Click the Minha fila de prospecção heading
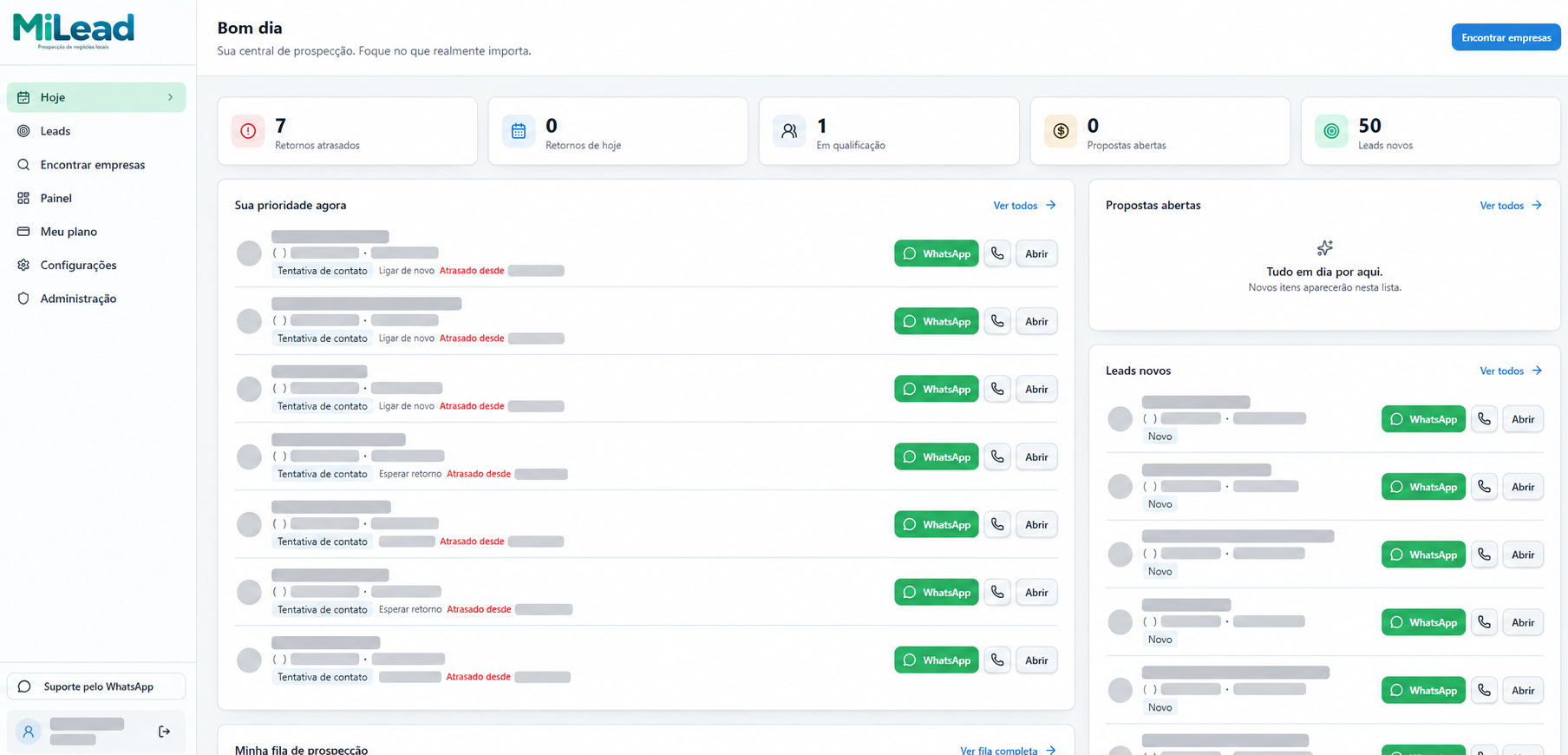The width and height of the screenshot is (1568, 755). pyautogui.click(x=301, y=750)
